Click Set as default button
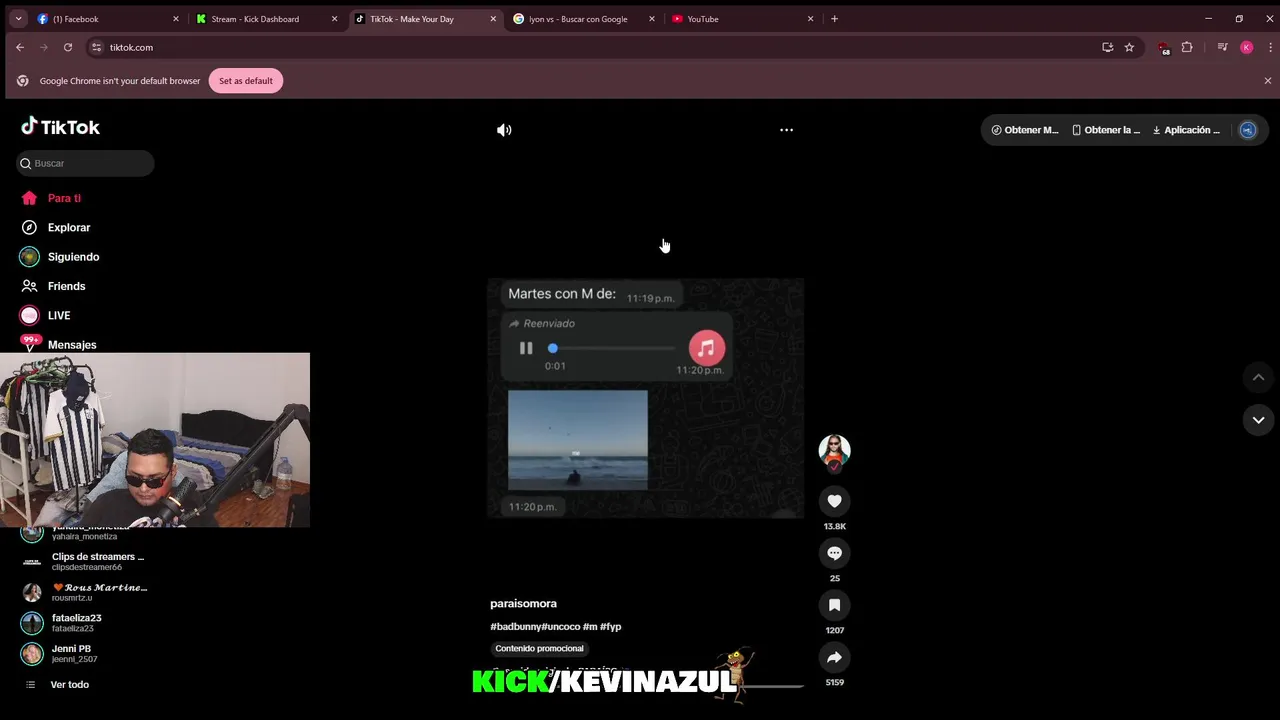This screenshot has width=1280, height=720. (x=246, y=81)
